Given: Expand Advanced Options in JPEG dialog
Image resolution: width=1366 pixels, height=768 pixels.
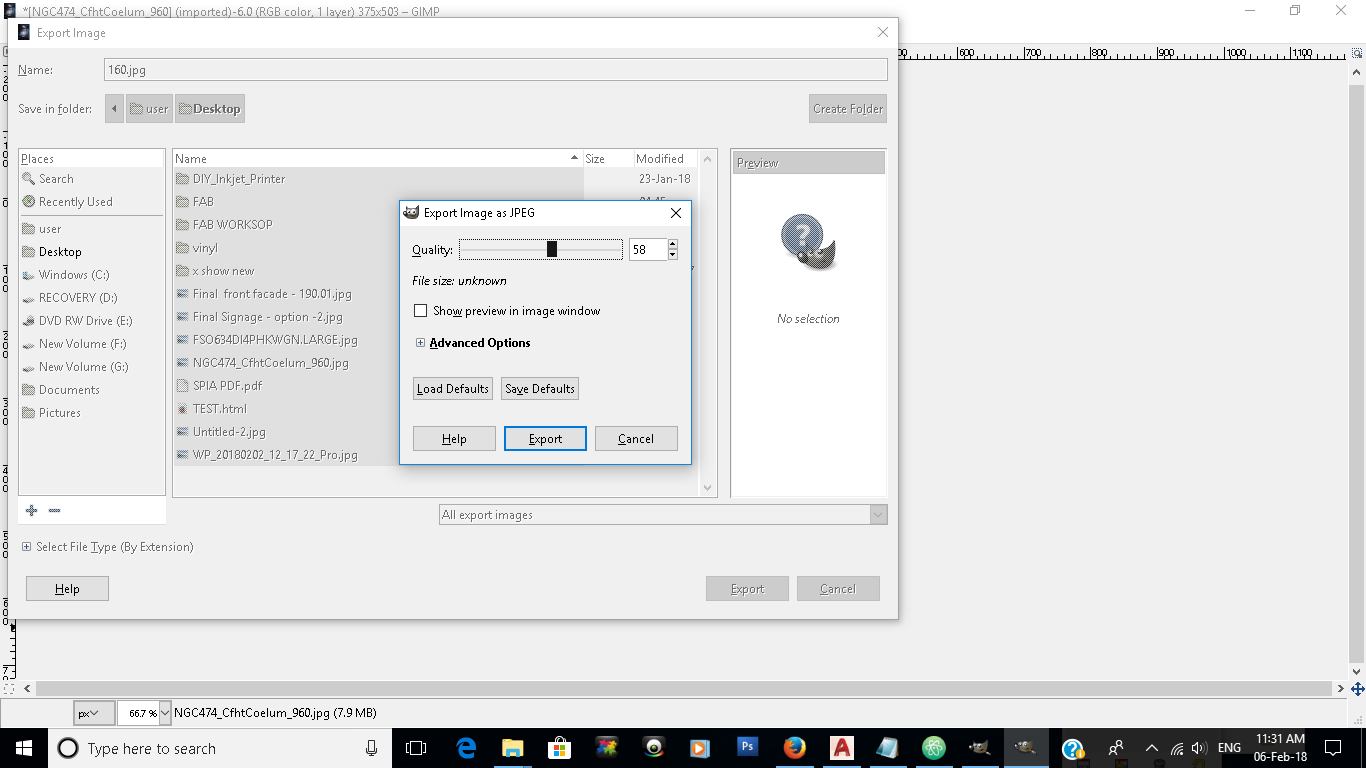Looking at the screenshot, I should pyautogui.click(x=421, y=343).
